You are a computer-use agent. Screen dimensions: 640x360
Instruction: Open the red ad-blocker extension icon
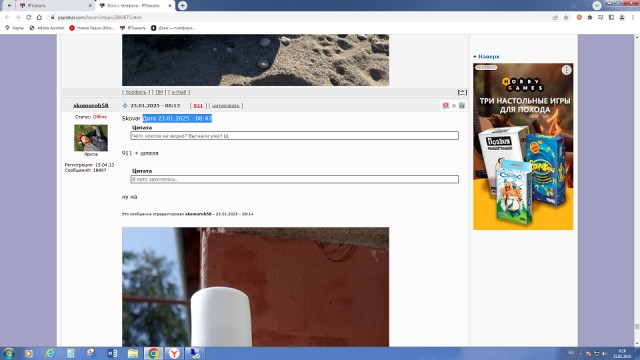(579, 18)
